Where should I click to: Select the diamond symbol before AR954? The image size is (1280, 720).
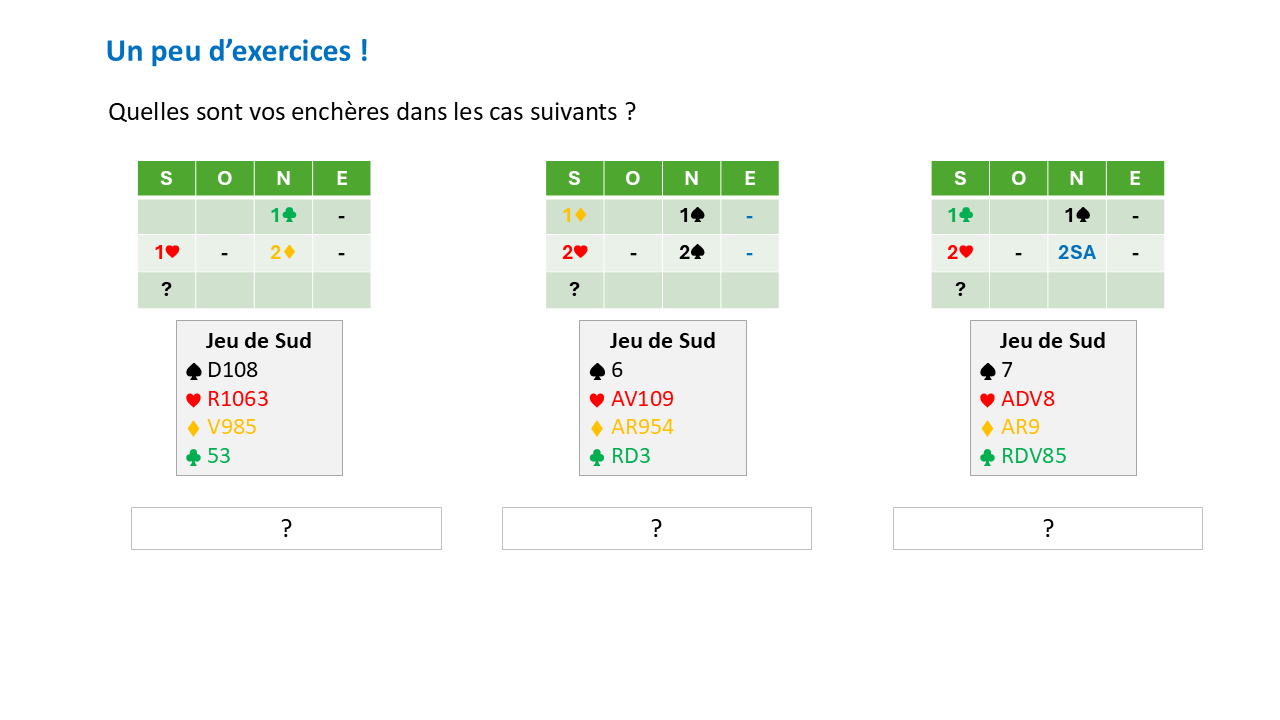tap(598, 428)
